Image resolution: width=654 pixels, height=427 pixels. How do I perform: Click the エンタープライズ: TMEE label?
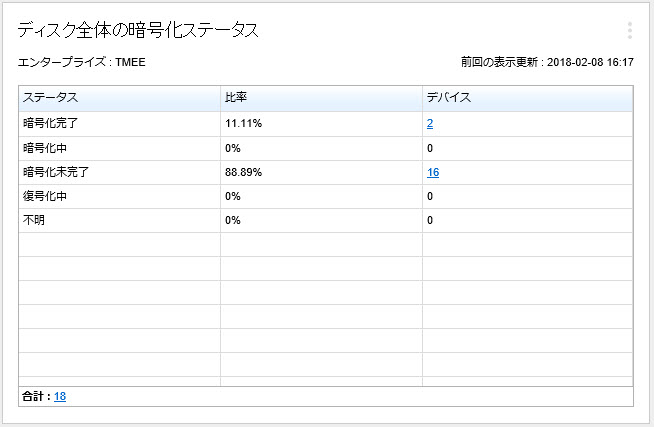coord(82,62)
